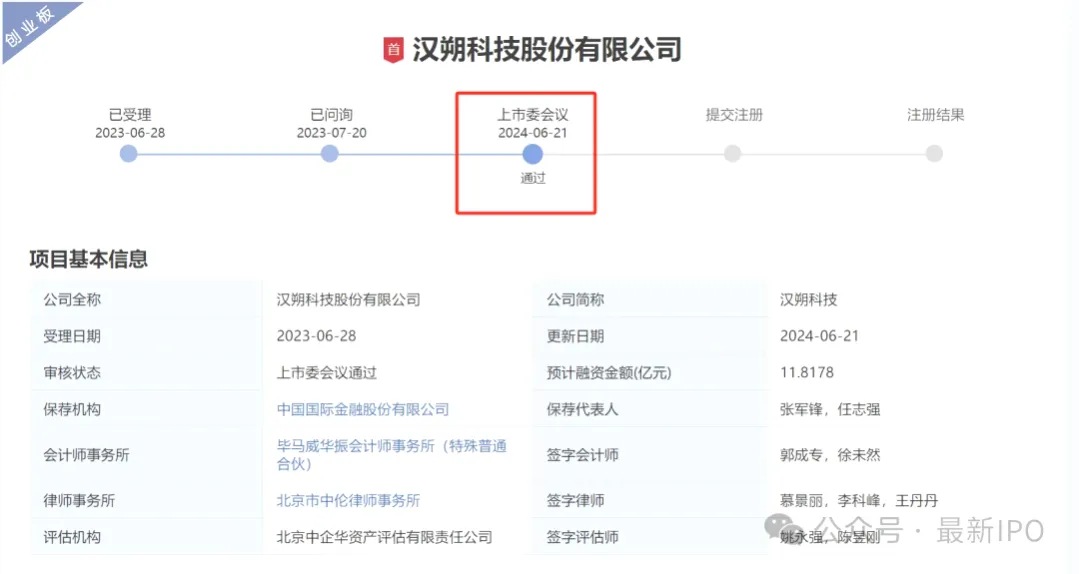Image resolution: width=1080 pixels, height=574 pixels.
Task: Click the 保荐机构 field label
Action: [x=72, y=409]
